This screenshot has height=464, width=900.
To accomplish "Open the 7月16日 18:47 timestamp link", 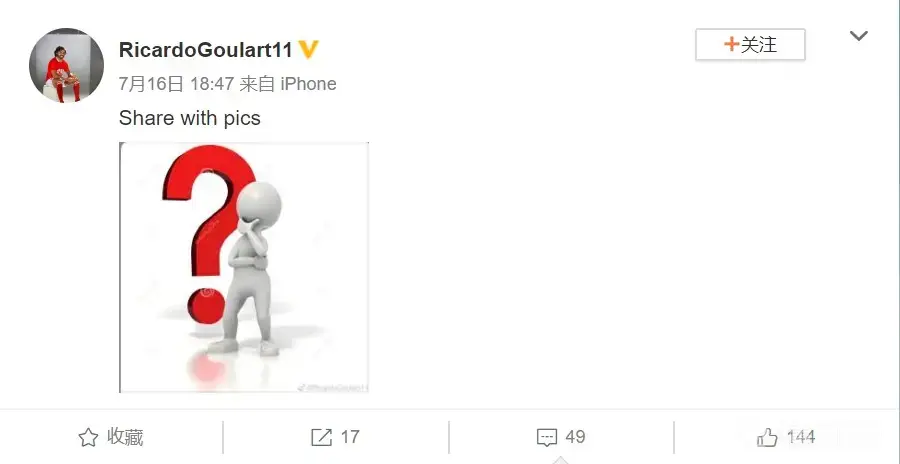I will click(x=176, y=84).
